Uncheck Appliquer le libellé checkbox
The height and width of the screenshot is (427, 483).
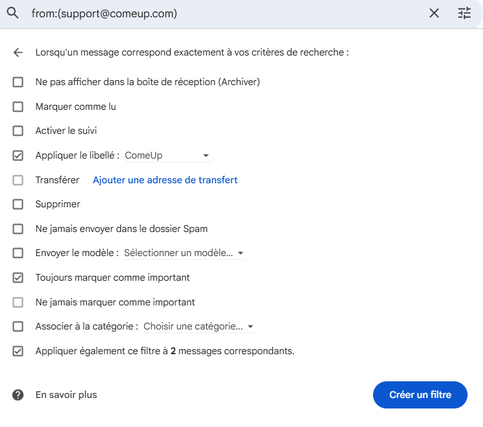(x=18, y=155)
